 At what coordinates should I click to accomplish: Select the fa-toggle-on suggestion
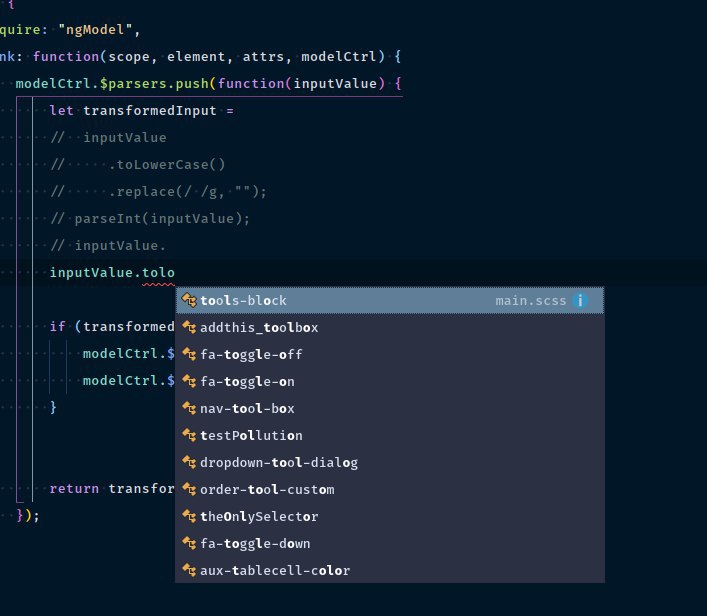point(390,382)
